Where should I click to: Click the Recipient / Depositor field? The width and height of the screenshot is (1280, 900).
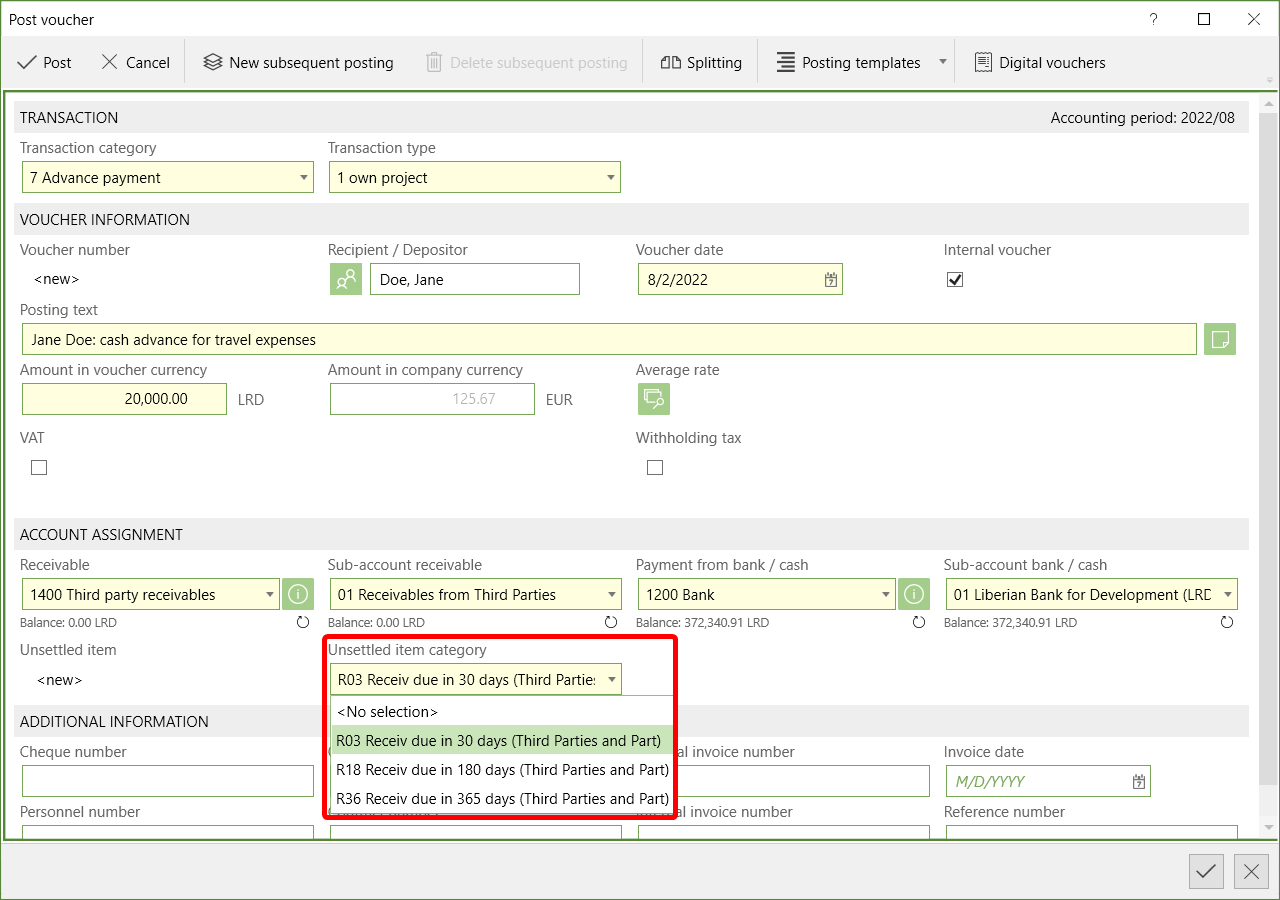(475, 279)
